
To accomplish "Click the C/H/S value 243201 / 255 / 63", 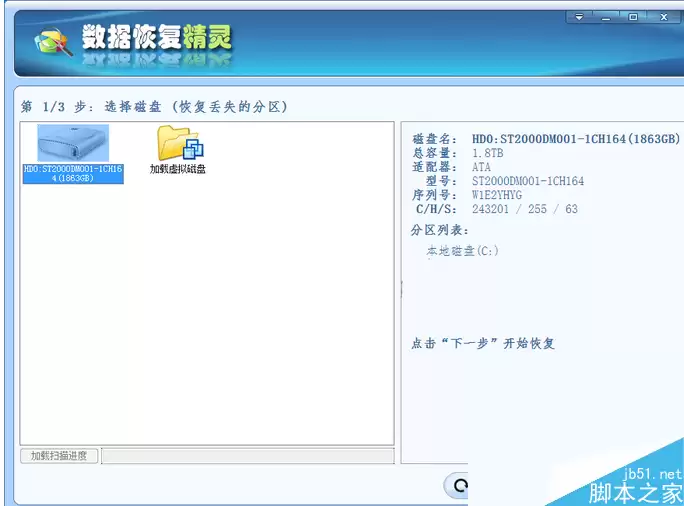I will pos(525,209).
